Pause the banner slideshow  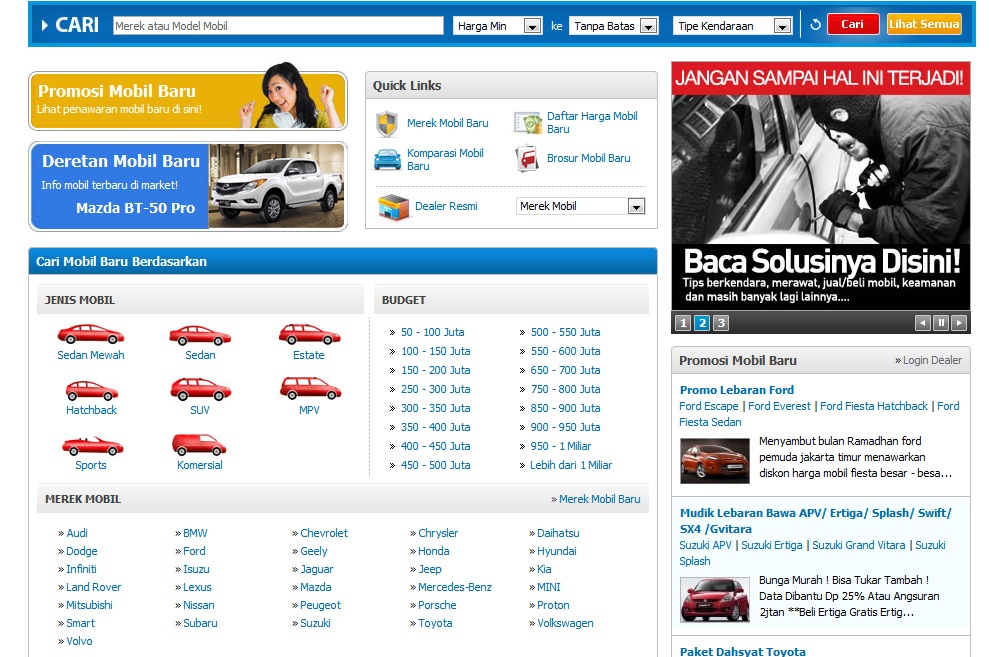(941, 323)
